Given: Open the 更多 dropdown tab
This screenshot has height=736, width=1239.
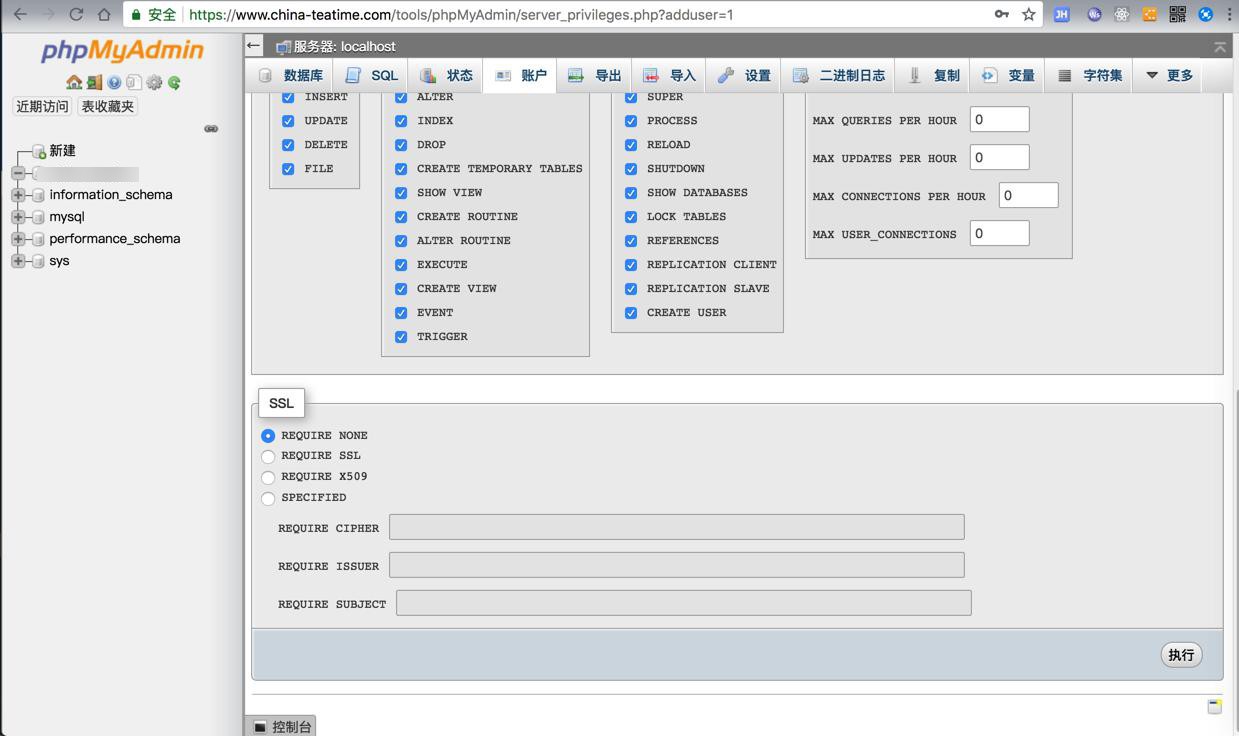Looking at the screenshot, I should 1168,76.
